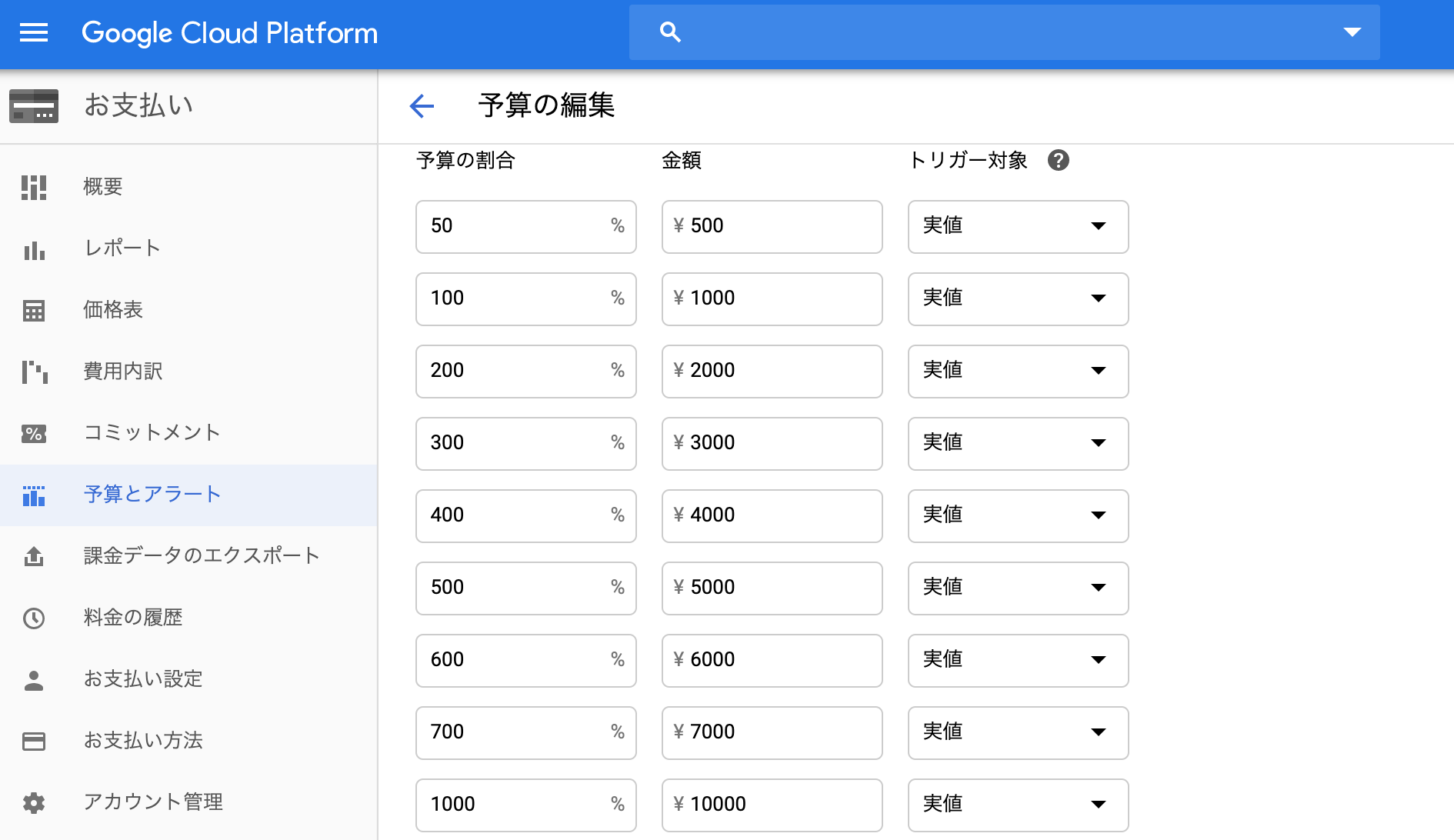
Task: Click the 価格表 table icon
Action: [34, 311]
